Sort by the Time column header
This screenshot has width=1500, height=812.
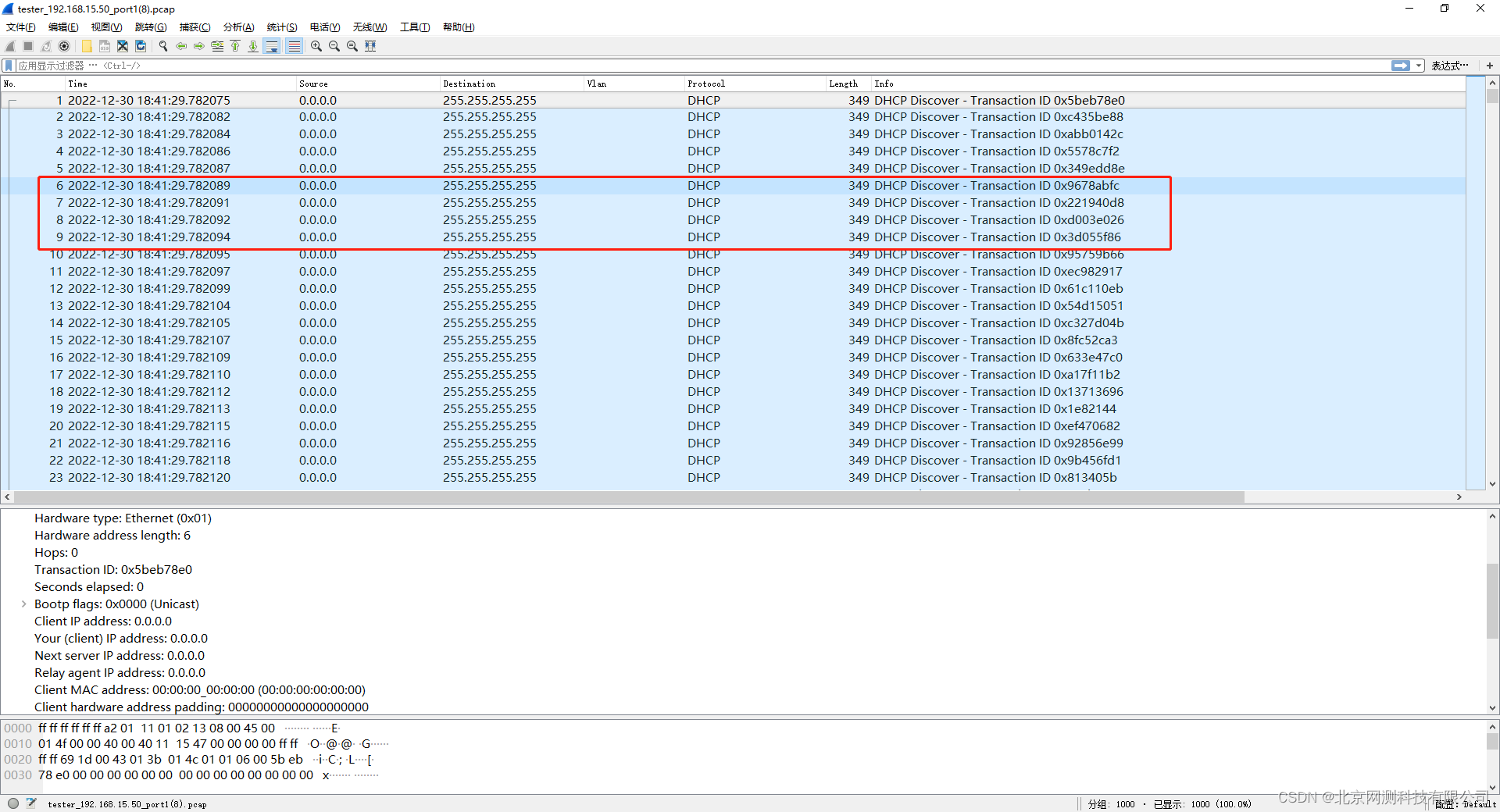click(x=180, y=84)
